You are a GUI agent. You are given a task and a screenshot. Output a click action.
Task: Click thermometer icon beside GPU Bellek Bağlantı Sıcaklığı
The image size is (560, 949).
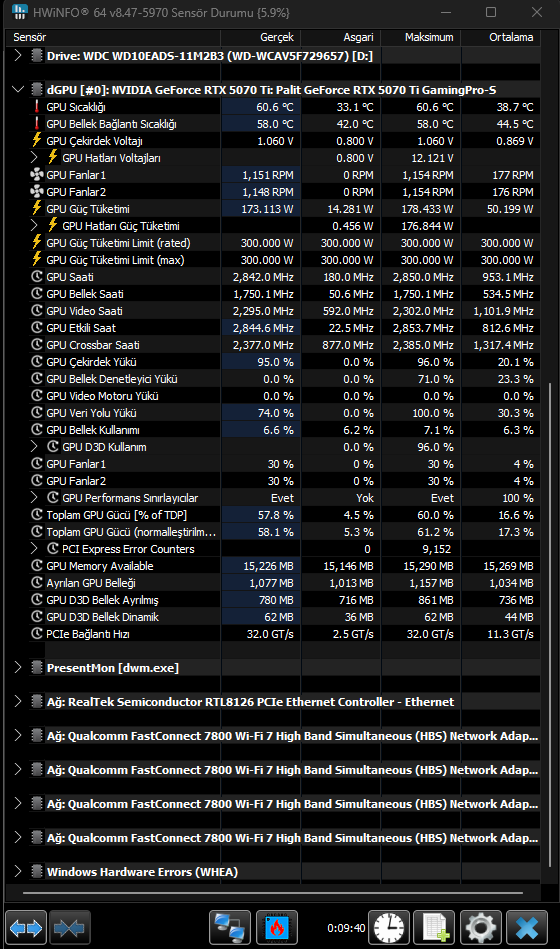pos(37,123)
